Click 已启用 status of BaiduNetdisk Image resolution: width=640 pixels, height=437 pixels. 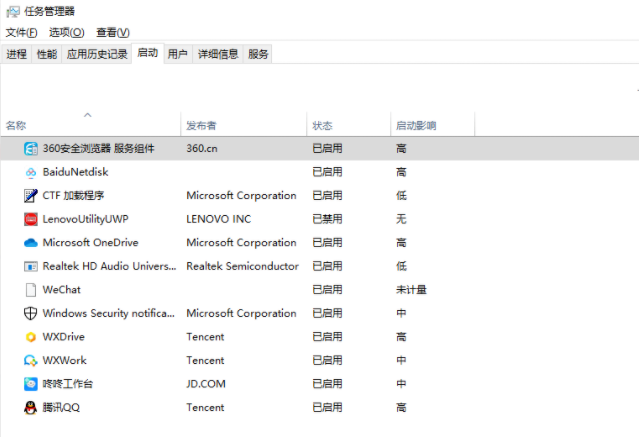coord(327,172)
